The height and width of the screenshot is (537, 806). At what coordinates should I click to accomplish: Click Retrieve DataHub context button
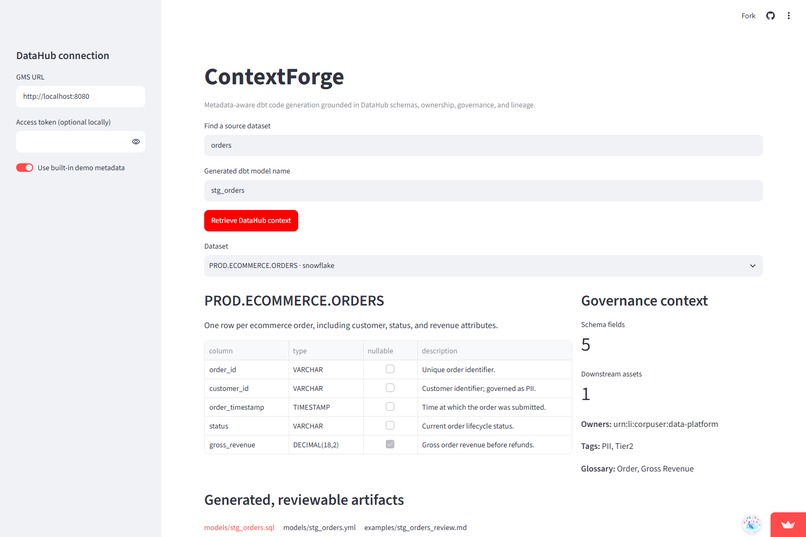coord(251,220)
